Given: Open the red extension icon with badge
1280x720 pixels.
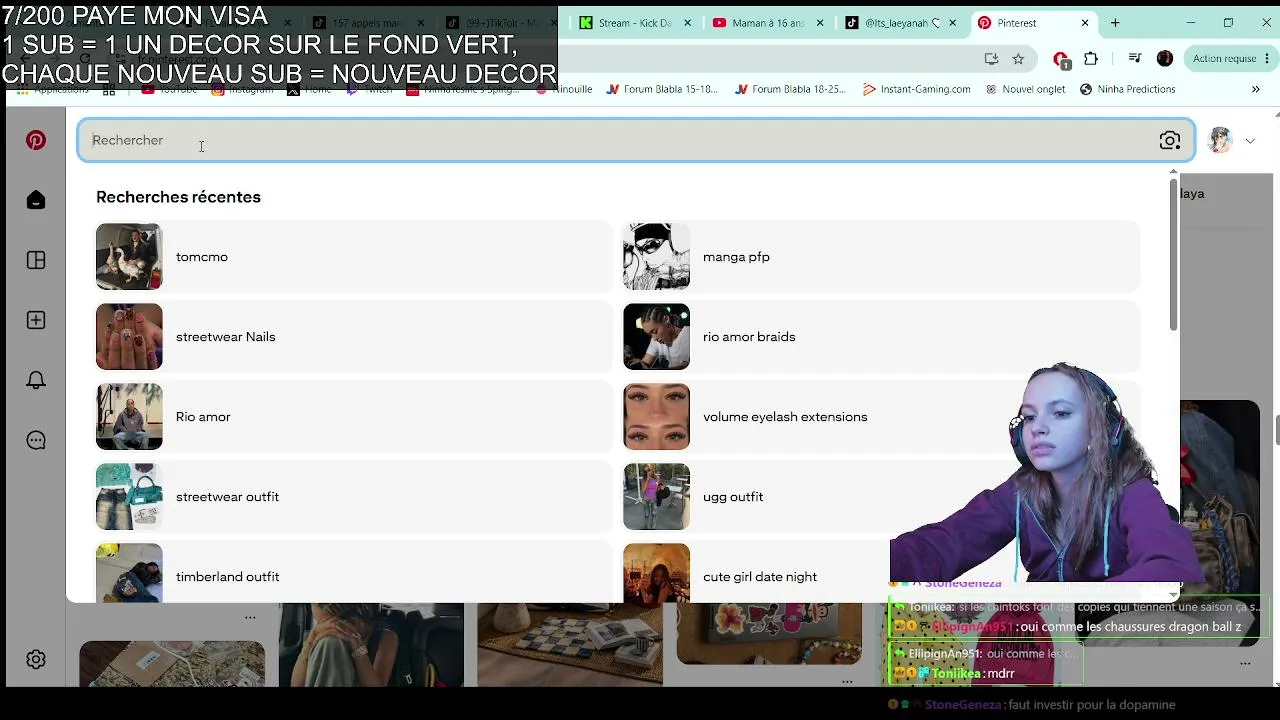Looking at the screenshot, I should click(x=1061, y=60).
